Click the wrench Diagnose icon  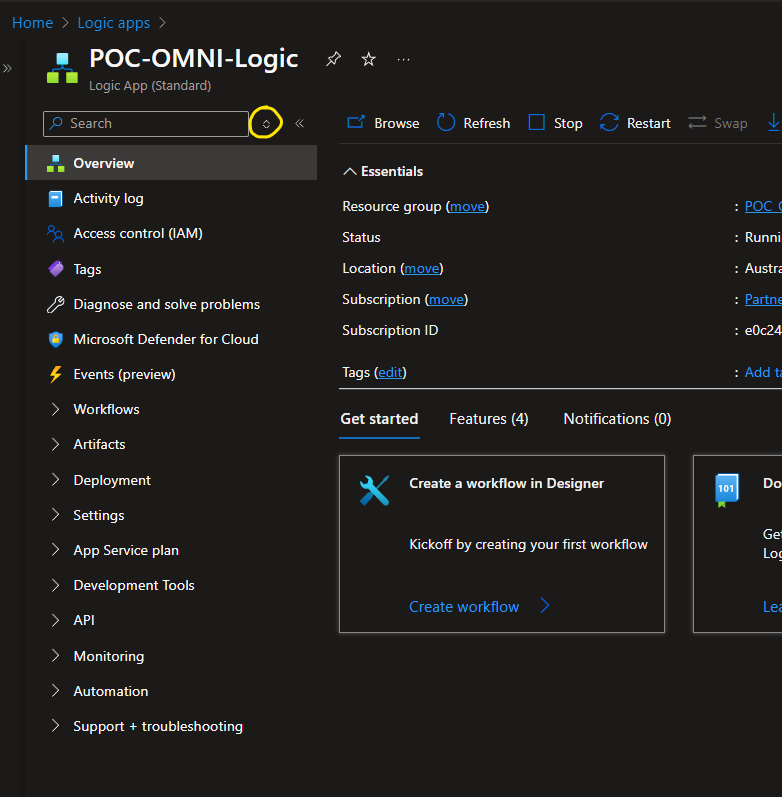pyautogui.click(x=55, y=304)
